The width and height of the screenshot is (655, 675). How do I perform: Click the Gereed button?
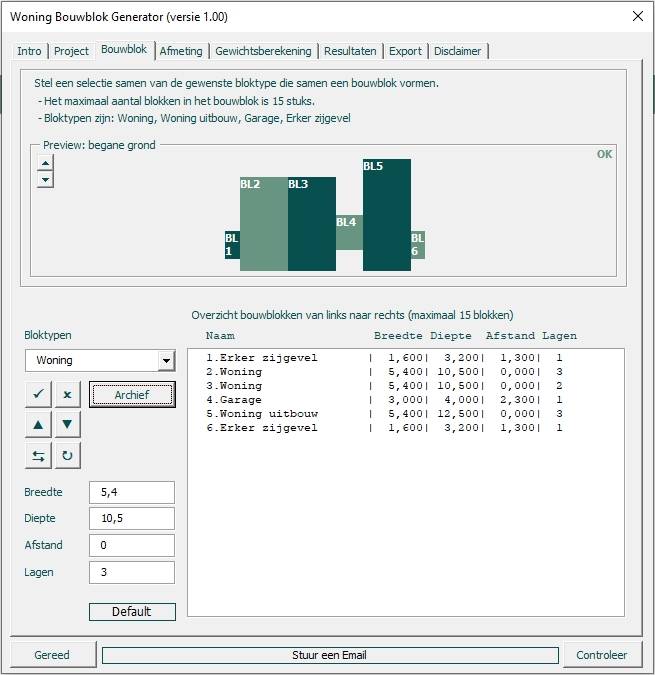[x=52, y=655]
